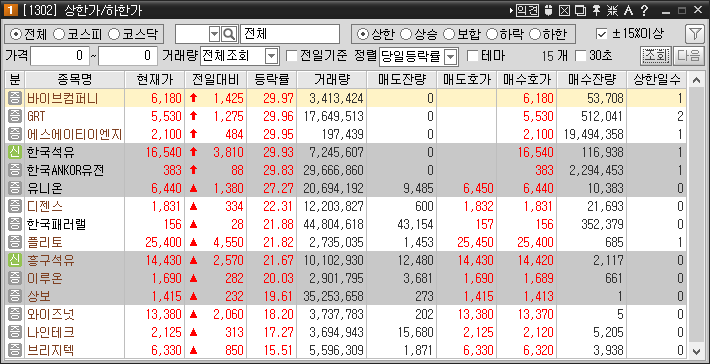Click the 다음 button
The image size is (710, 364).
[688, 56]
